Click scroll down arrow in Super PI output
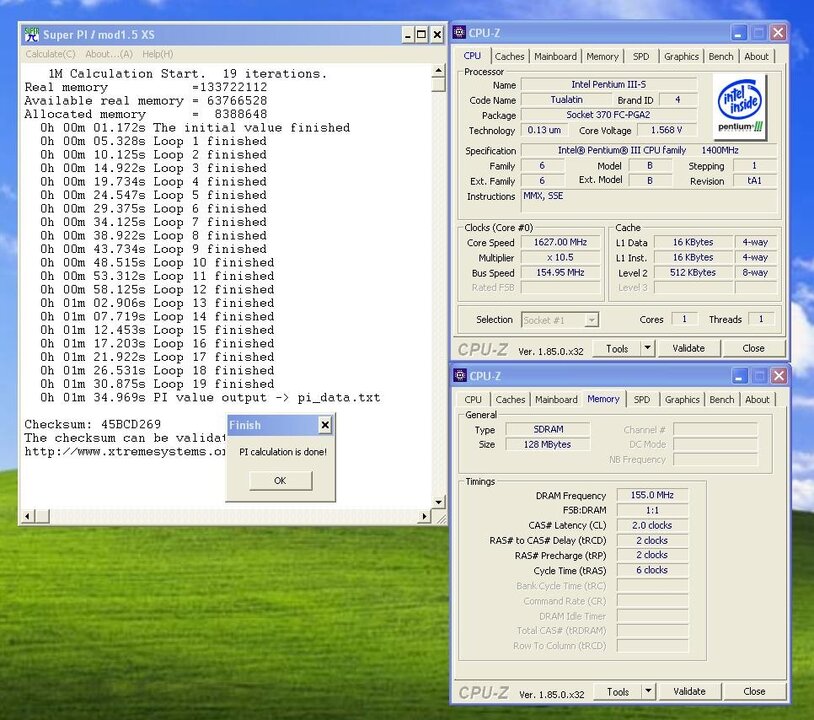This screenshot has width=814, height=720. [x=439, y=502]
